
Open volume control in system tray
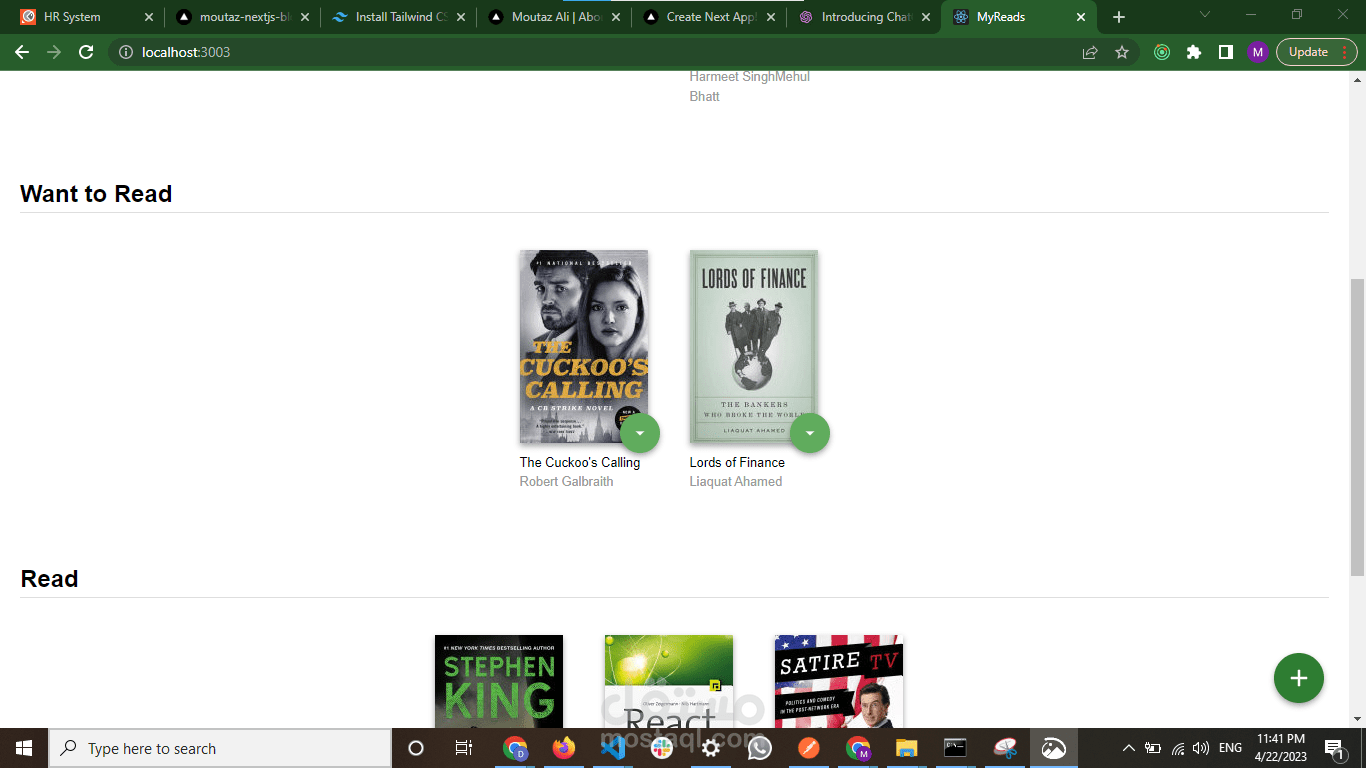pyautogui.click(x=1201, y=748)
